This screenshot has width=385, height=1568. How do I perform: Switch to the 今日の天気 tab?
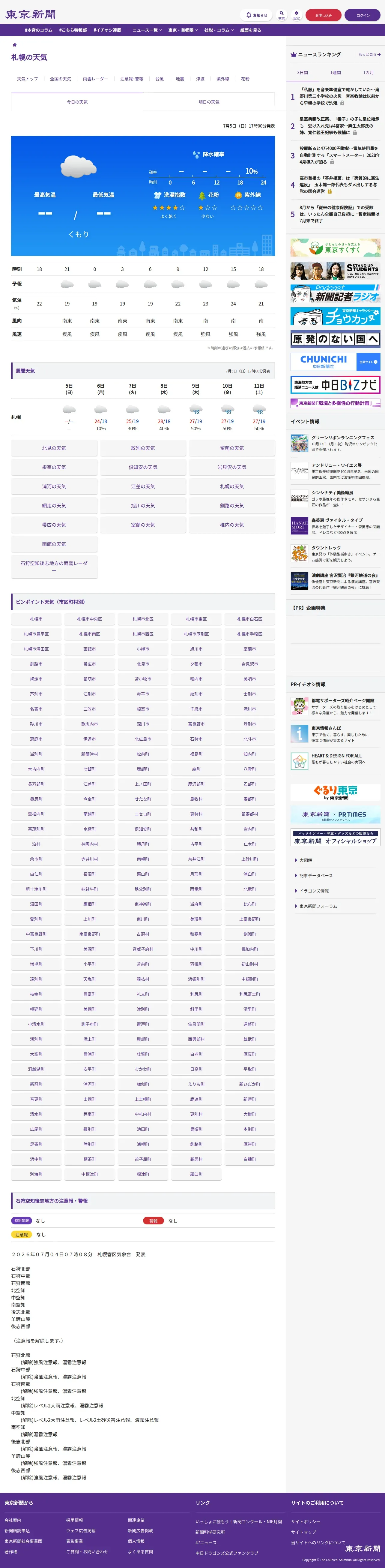coord(77,102)
